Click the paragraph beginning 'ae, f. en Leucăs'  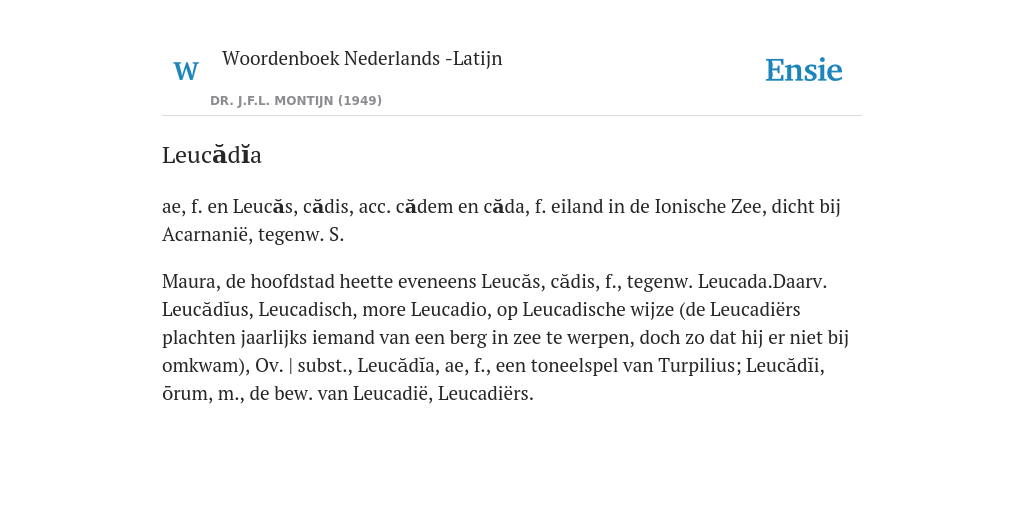(x=502, y=221)
